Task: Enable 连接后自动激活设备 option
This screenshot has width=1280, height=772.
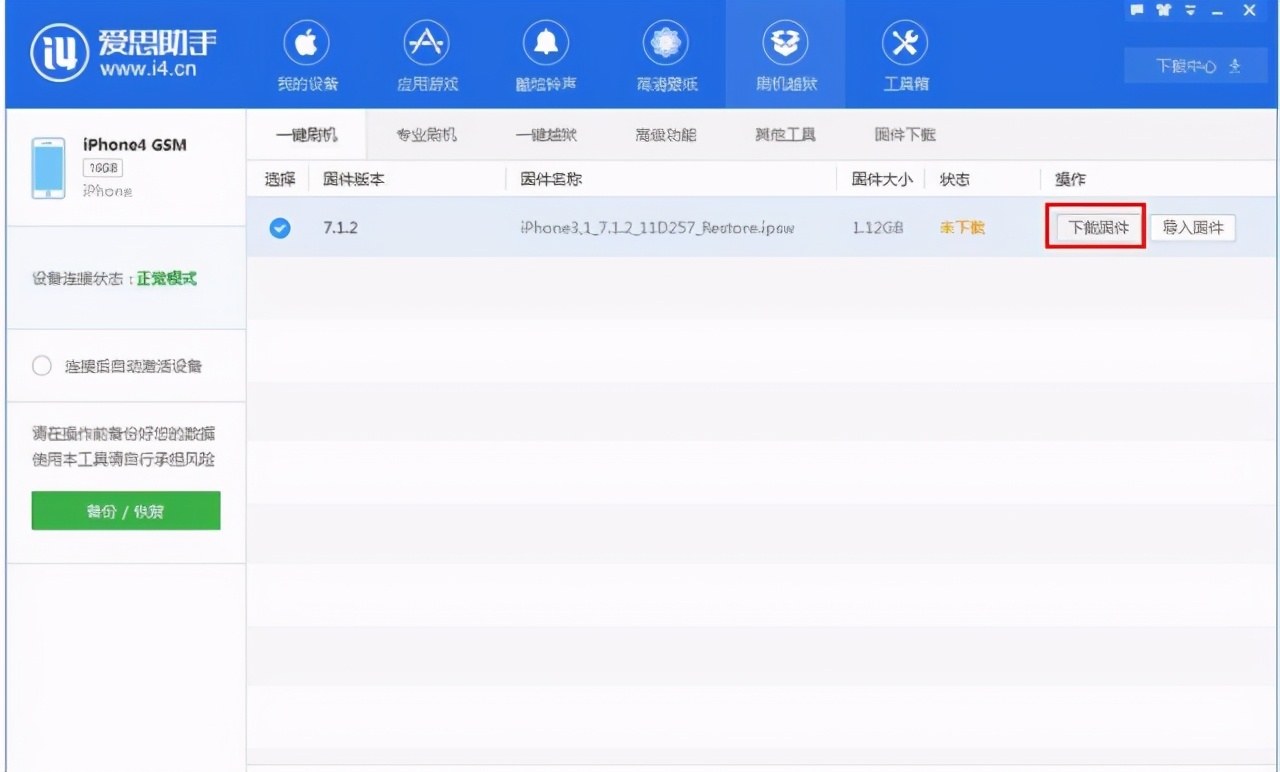Action: (x=41, y=365)
